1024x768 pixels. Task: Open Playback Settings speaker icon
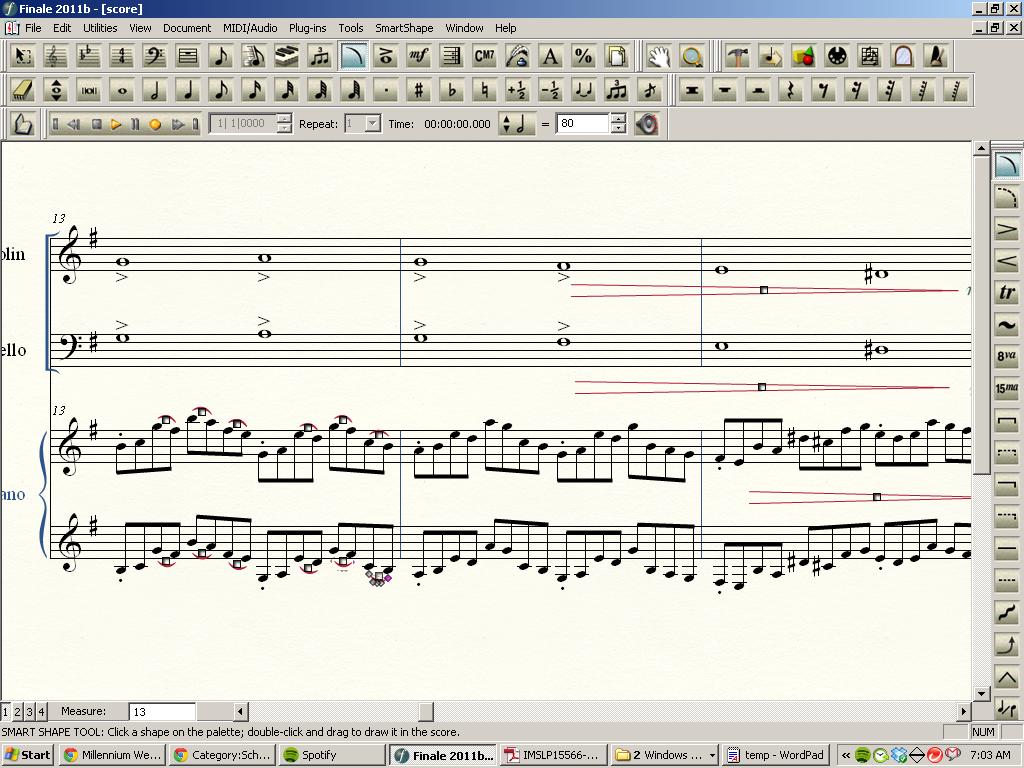click(x=647, y=124)
